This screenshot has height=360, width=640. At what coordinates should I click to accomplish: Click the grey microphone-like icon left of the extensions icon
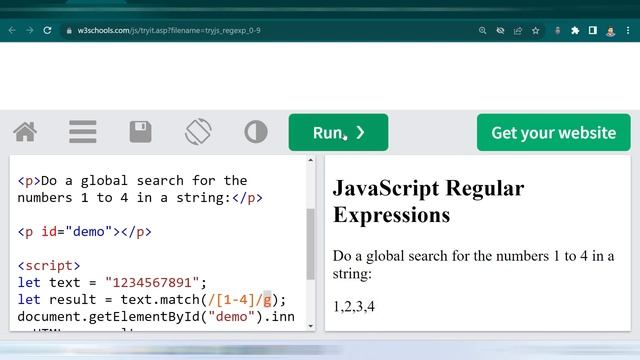[x=558, y=31]
